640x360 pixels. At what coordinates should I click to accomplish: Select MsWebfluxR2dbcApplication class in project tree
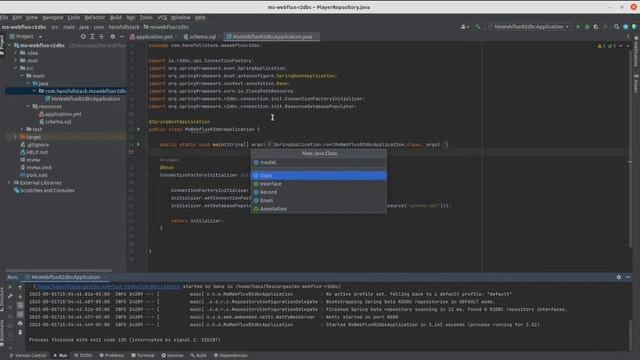[82, 99]
